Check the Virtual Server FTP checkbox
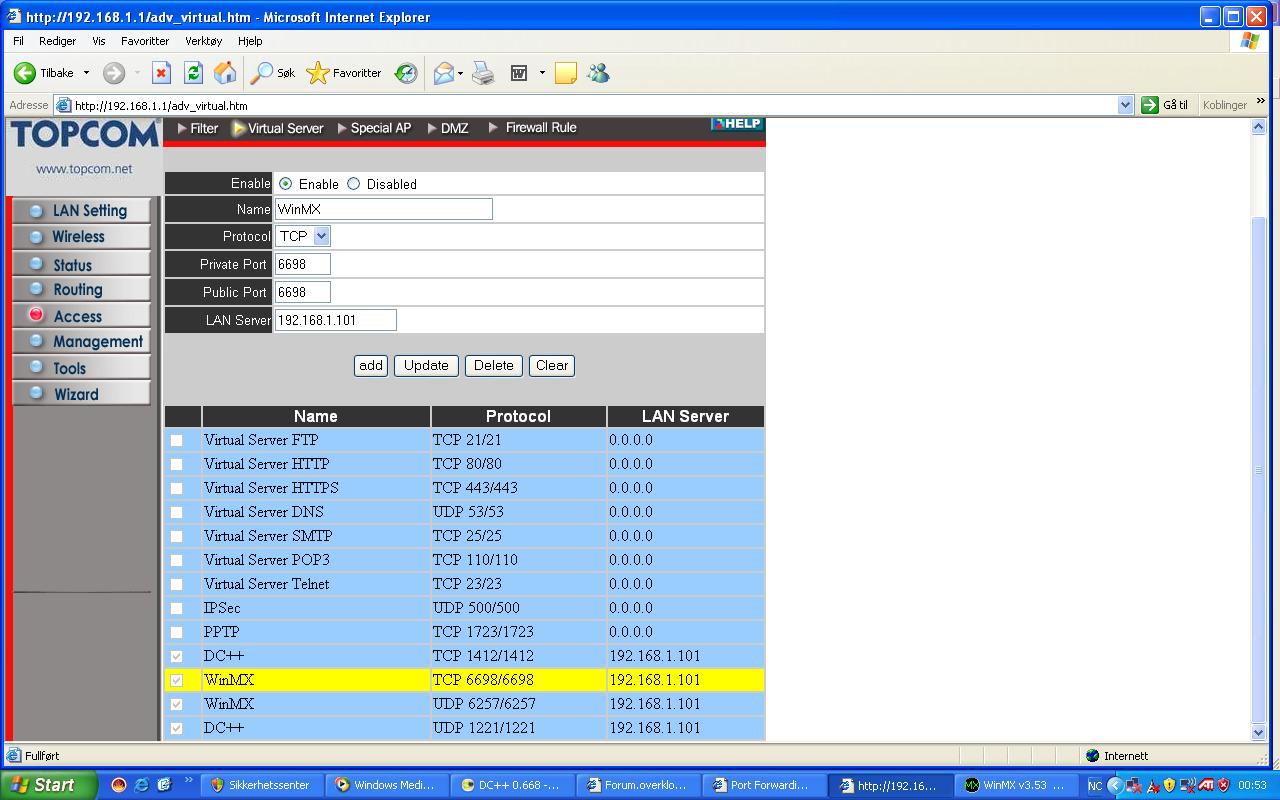The width and height of the screenshot is (1280, 800). point(177,440)
